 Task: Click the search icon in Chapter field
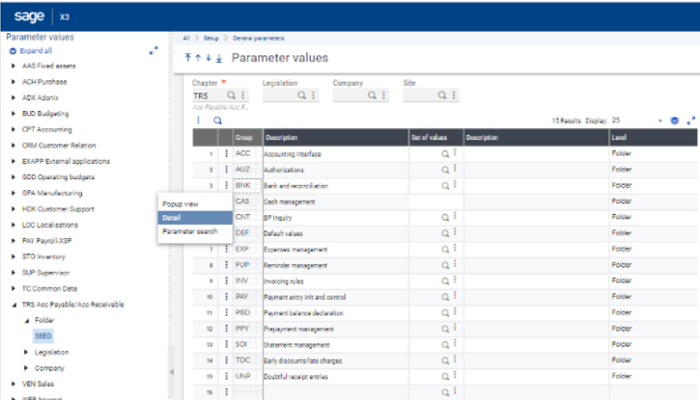click(x=231, y=95)
